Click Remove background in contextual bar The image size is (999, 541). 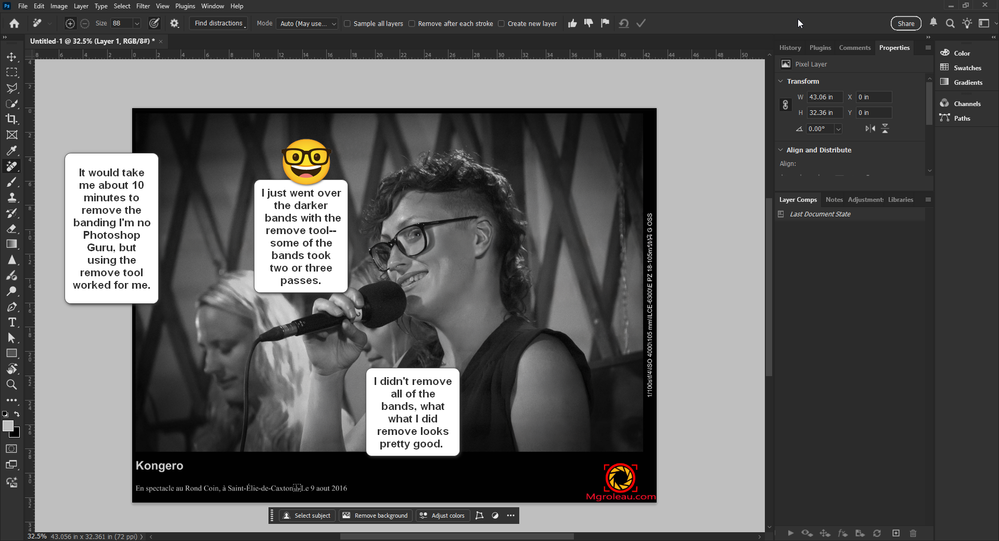tap(375, 516)
